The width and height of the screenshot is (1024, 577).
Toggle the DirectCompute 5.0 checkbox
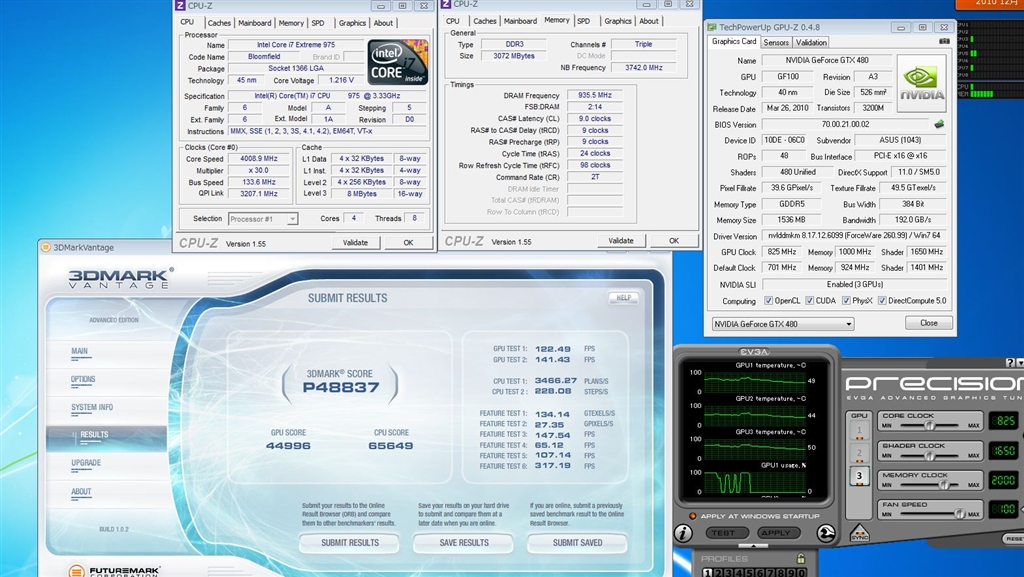pyautogui.click(x=882, y=301)
